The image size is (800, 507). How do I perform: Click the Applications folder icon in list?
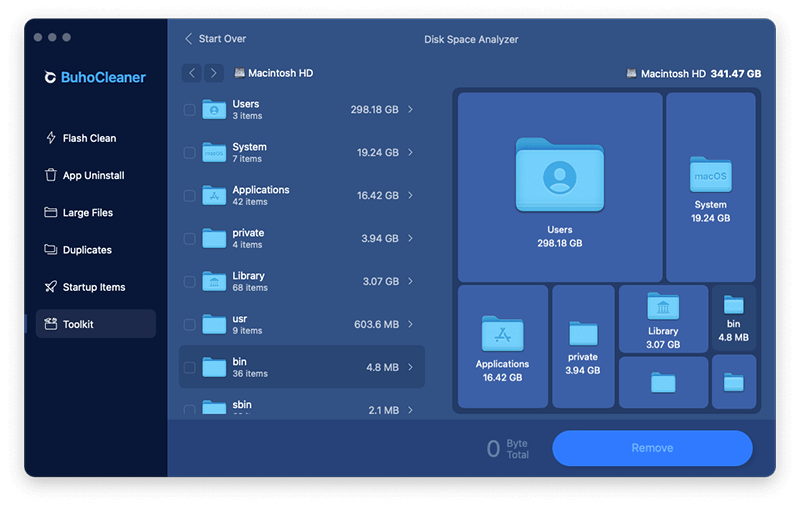tap(214, 195)
